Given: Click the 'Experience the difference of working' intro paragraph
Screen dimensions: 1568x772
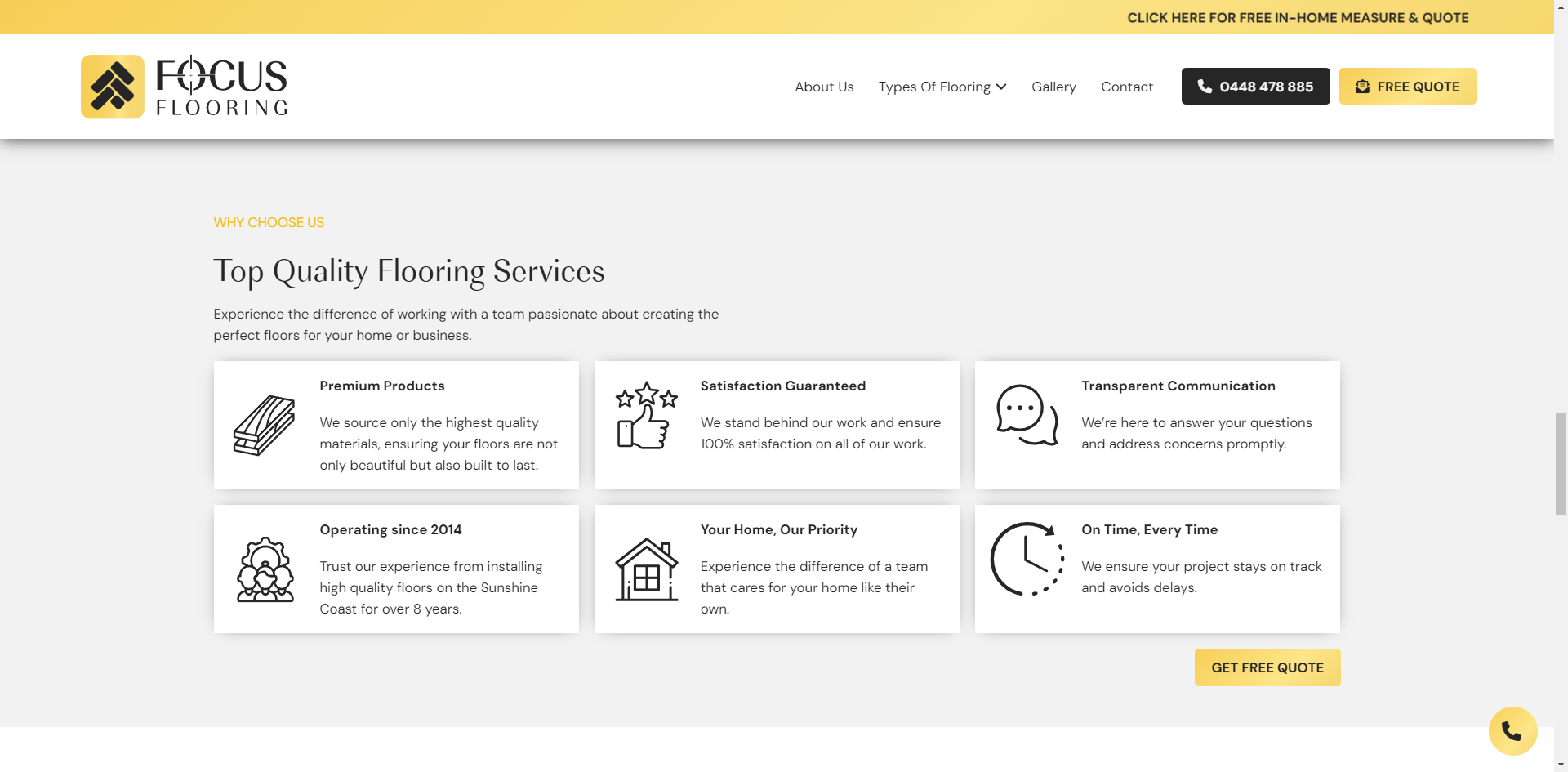Looking at the screenshot, I should (466, 324).
